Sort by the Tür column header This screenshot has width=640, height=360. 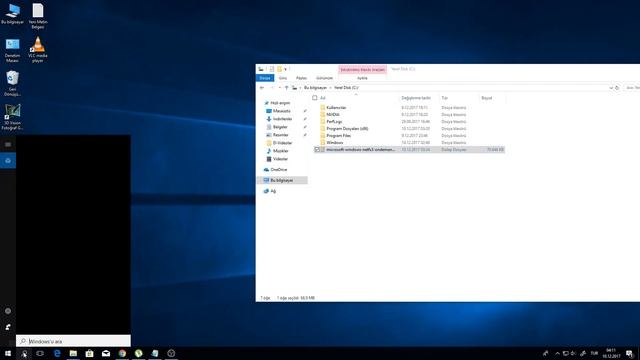coord(444,98)
